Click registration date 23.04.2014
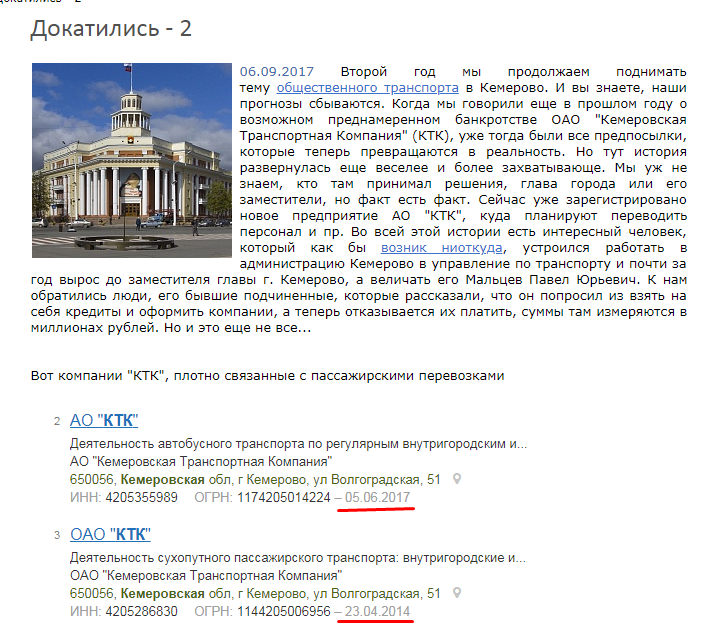This screenshot has height=642, width=712. (x=377, y=612)
